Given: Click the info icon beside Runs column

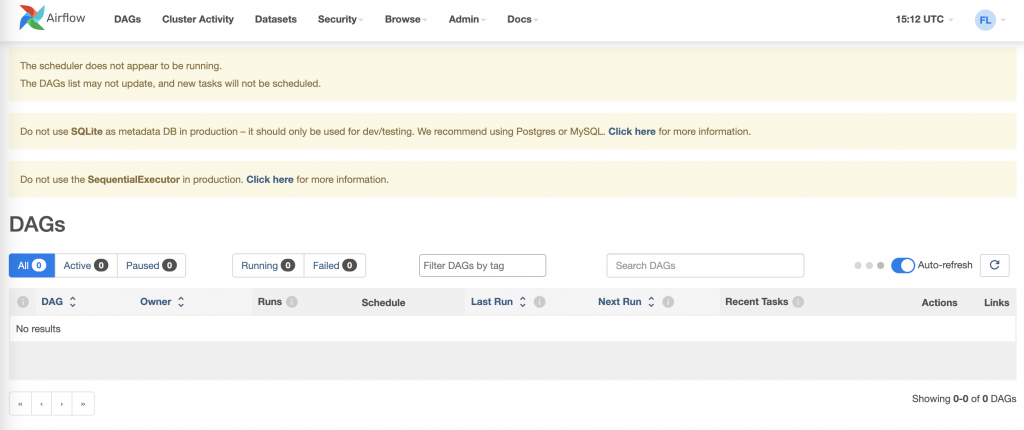Looking at the screenshot, I should tap(292, 302).
